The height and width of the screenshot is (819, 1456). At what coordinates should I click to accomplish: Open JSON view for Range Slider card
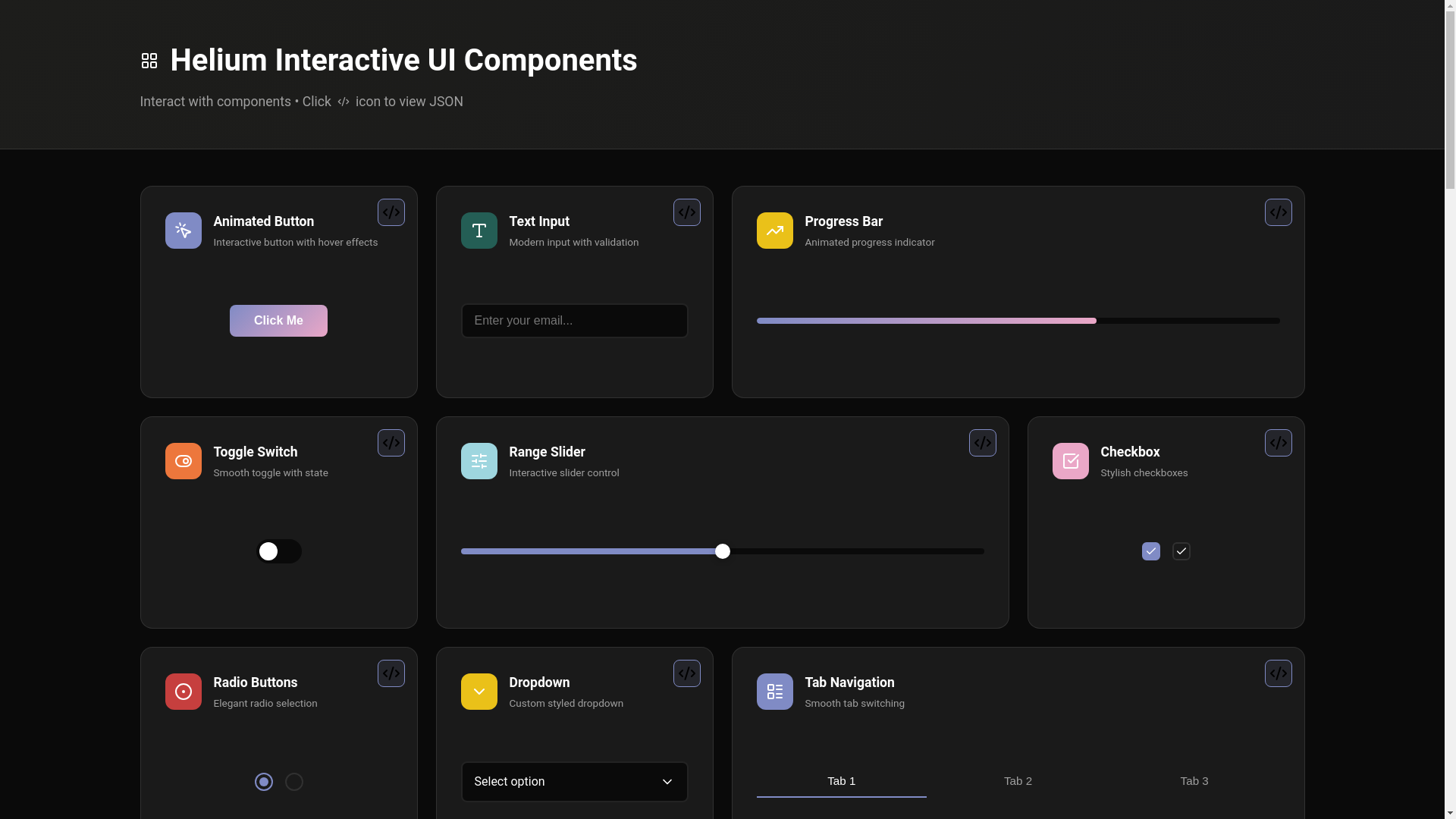(983, 443)
